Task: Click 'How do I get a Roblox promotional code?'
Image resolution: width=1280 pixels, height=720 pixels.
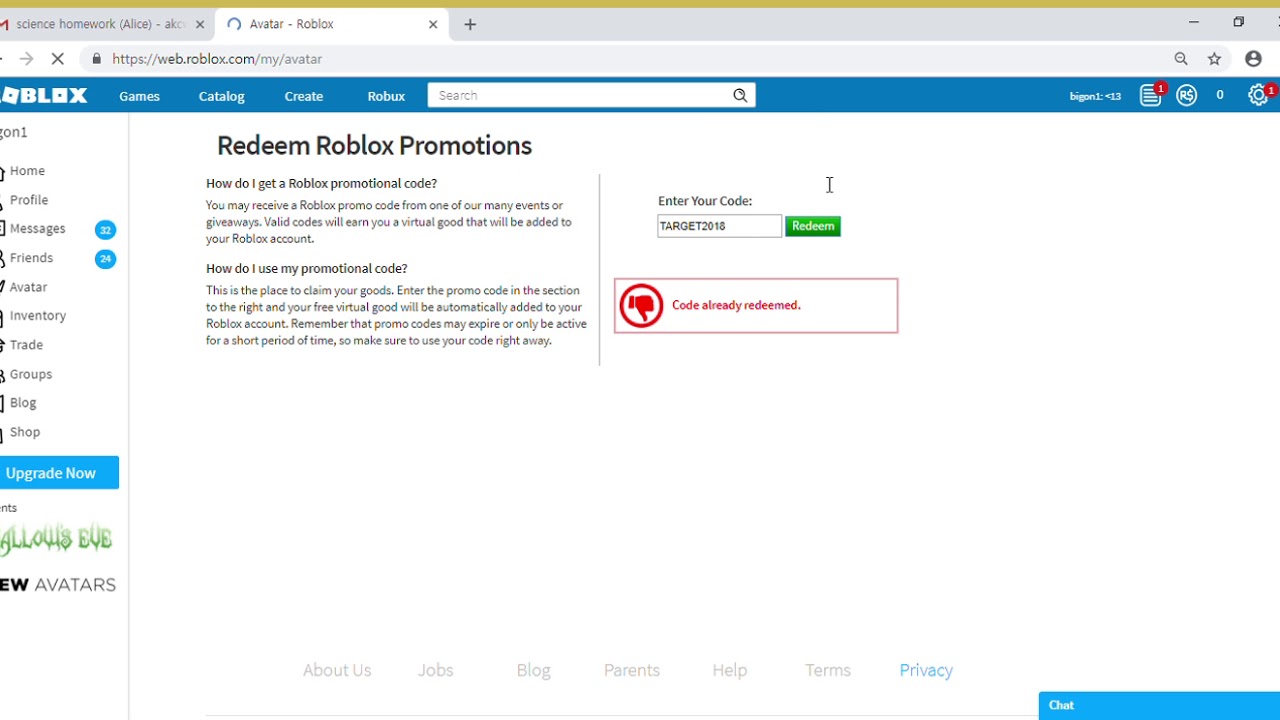Action: [321, 183]
